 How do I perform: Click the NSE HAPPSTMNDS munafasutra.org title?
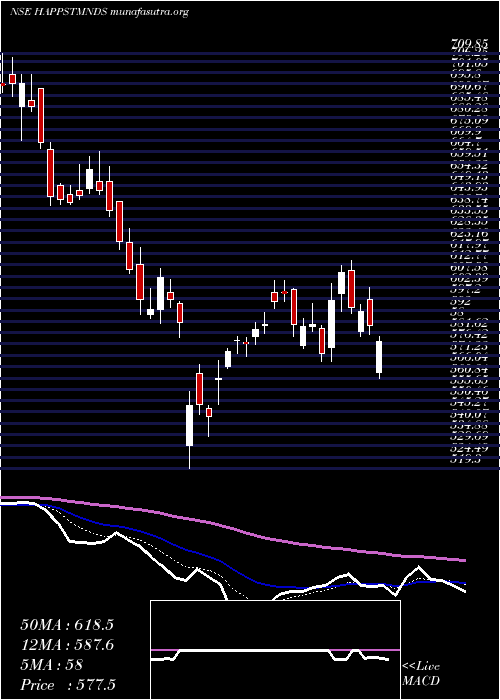99,12
